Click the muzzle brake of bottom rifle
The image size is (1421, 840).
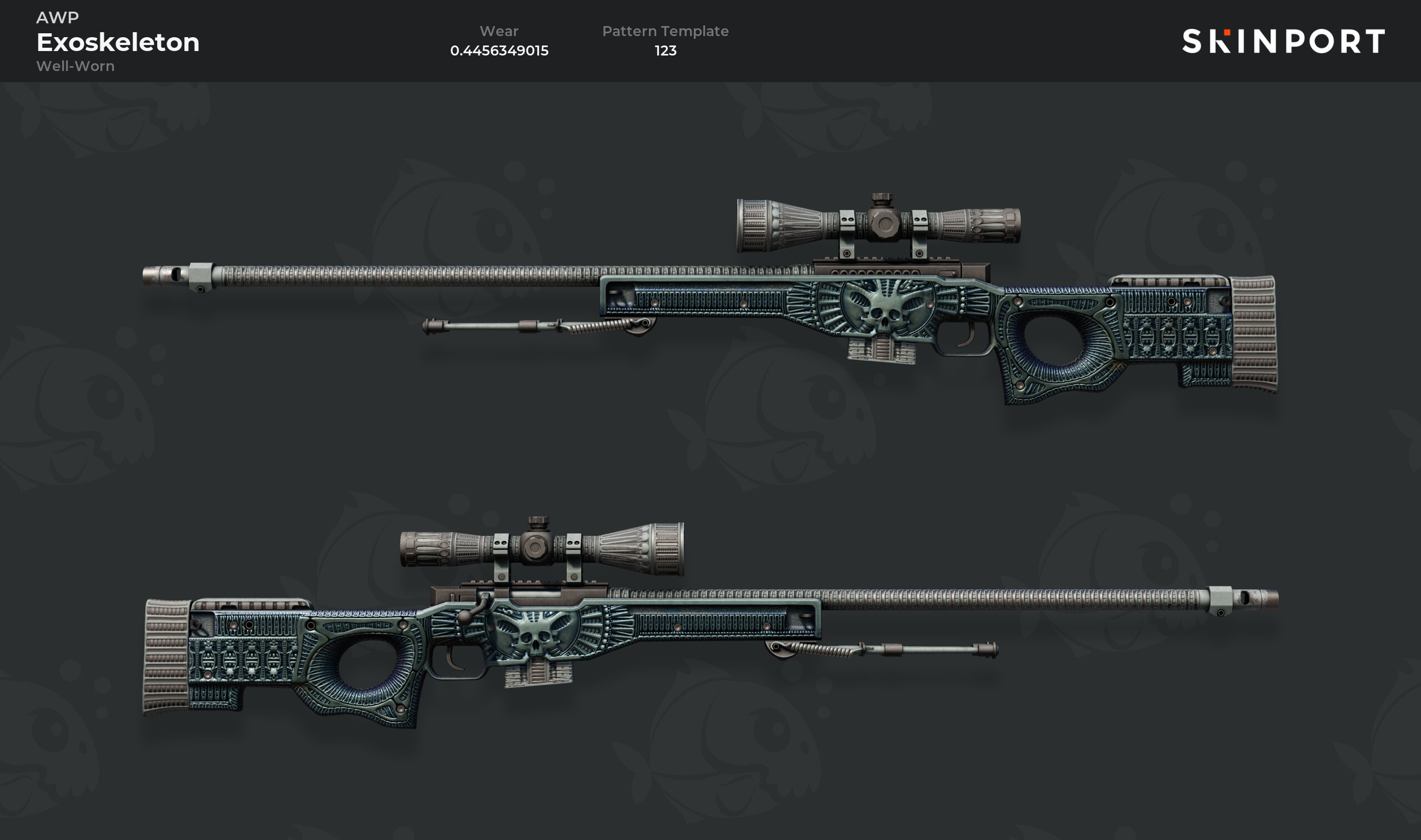[1243, 600]
